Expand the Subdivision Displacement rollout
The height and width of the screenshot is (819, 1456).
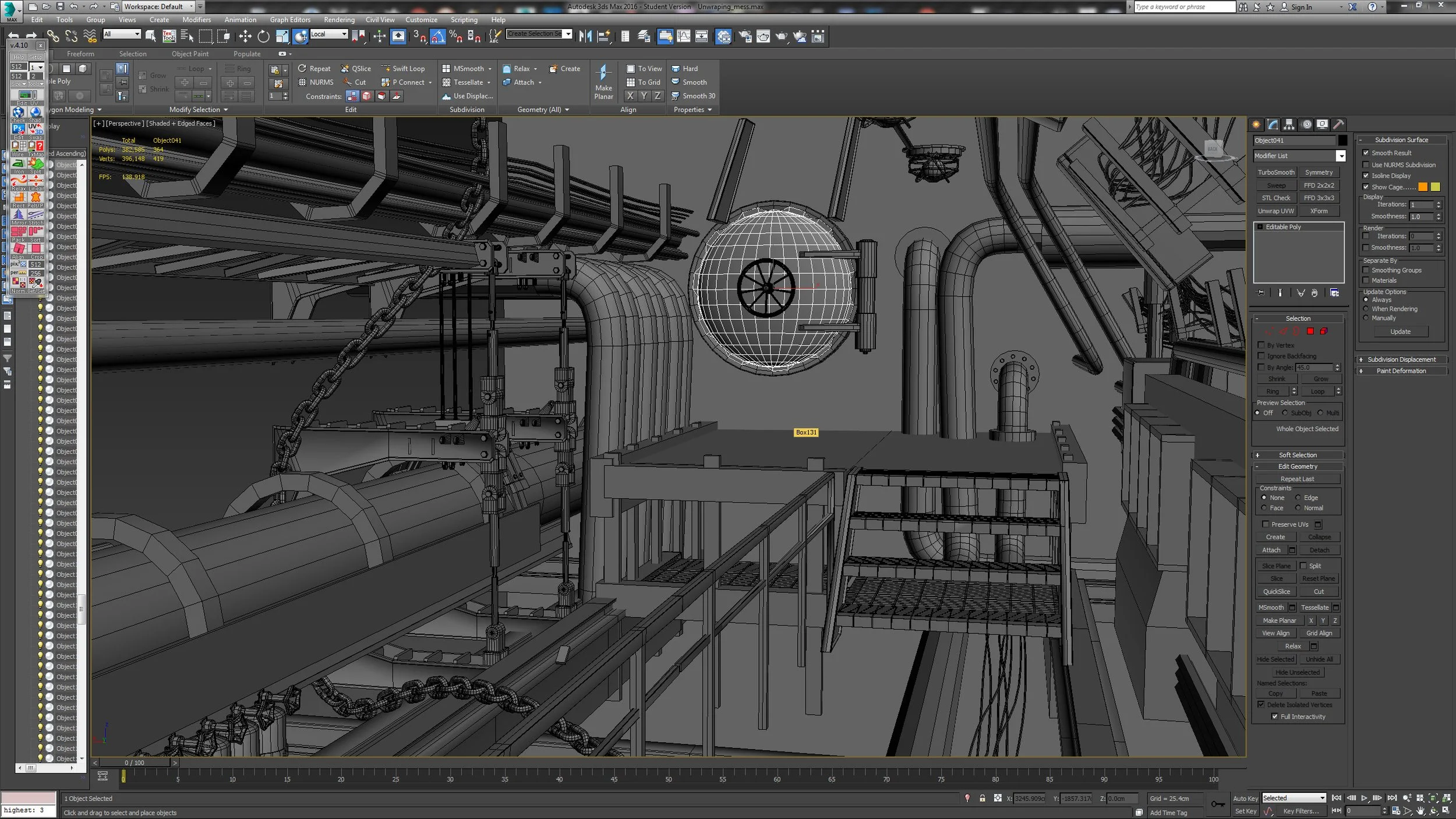coord(1401,359)
